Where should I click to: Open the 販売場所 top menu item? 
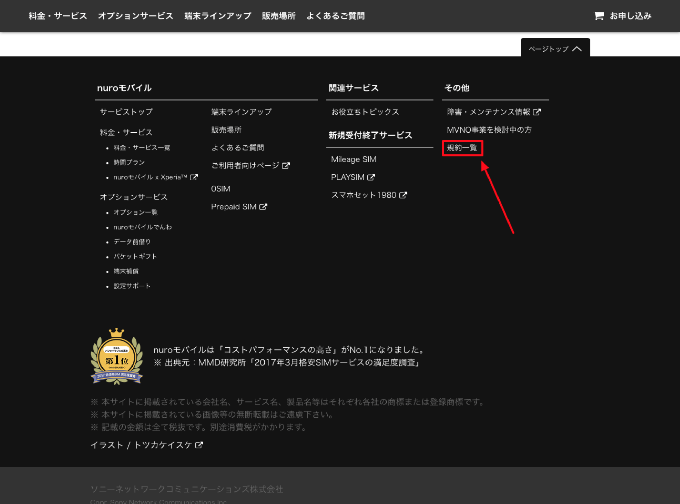pyautogui.click(x=278, y=16)
